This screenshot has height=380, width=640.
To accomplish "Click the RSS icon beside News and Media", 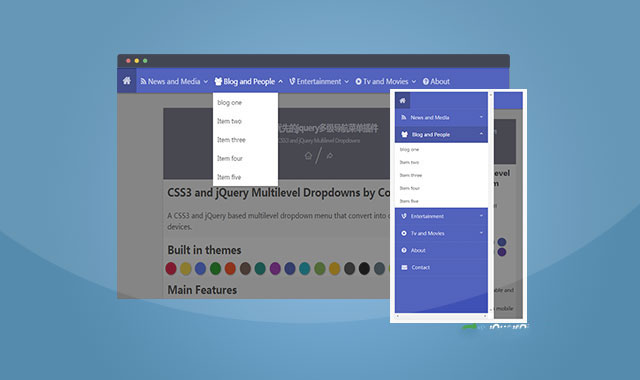I will coord(143,81).
